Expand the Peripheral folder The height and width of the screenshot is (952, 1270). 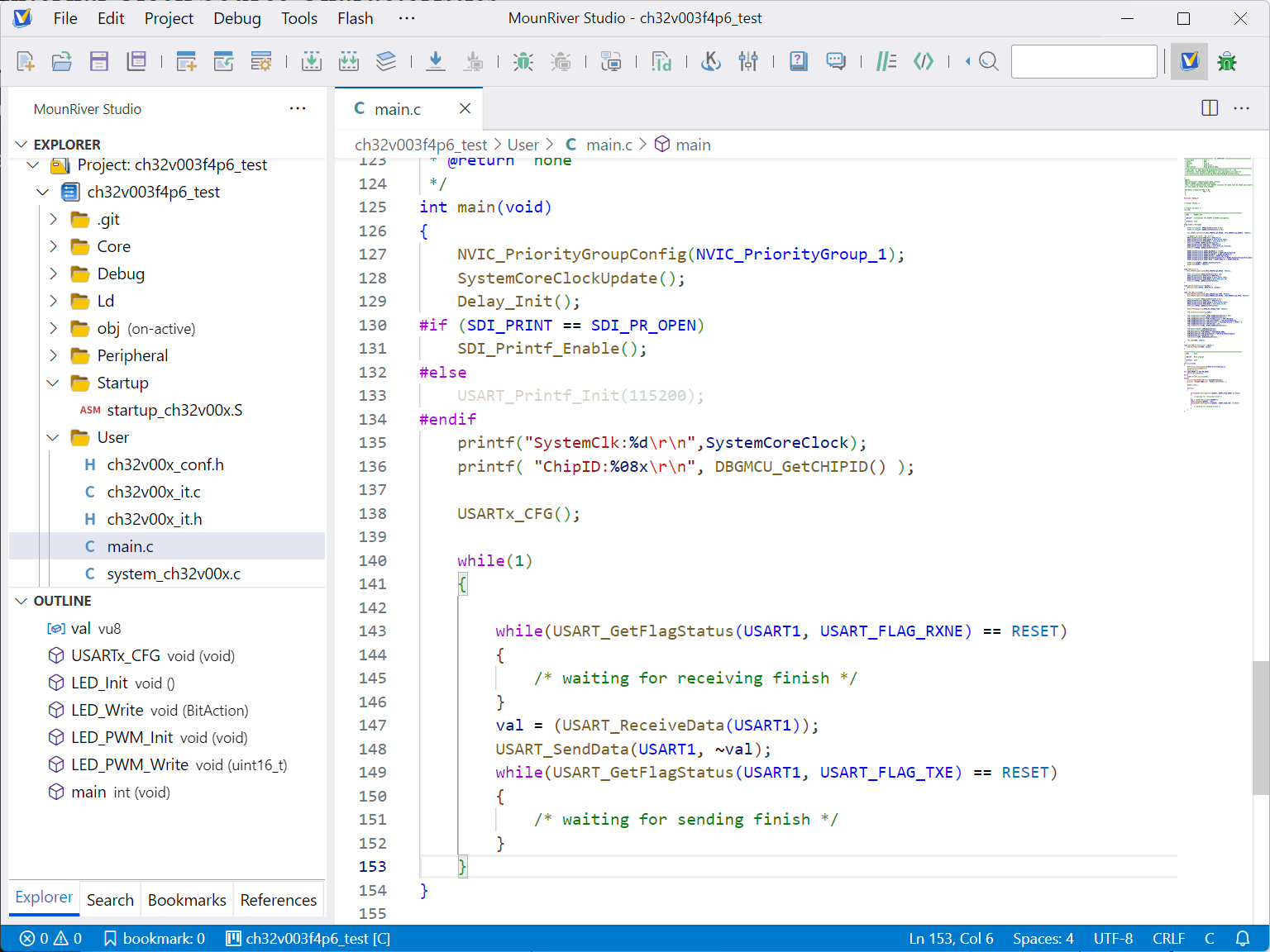tap(53, 355)
